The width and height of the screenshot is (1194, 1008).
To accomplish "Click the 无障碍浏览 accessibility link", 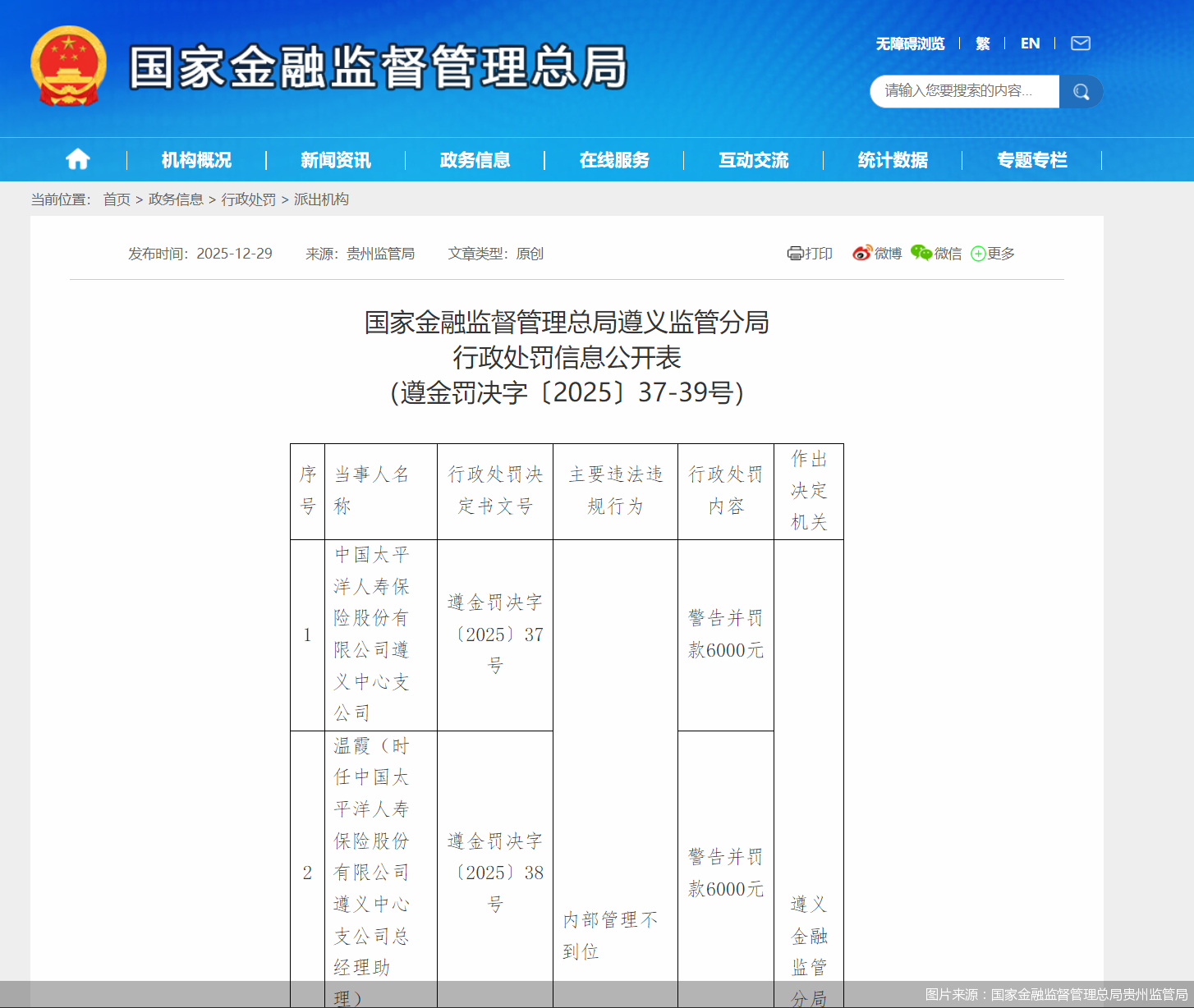I will [x=910, y=43].
